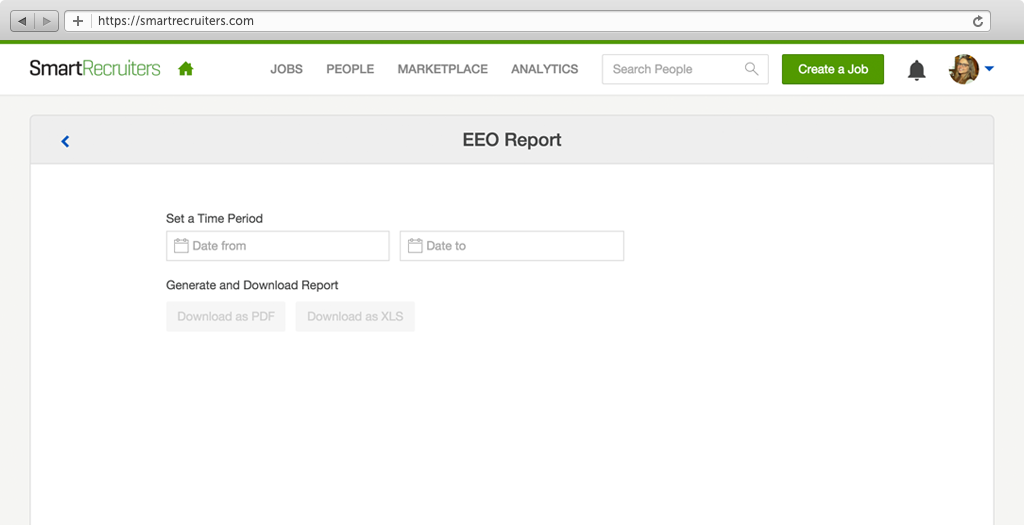The width and height of the screenshot is (1024, 525).
Task: Open the ANALYTICS menu
Action: [x=545, y=69]
